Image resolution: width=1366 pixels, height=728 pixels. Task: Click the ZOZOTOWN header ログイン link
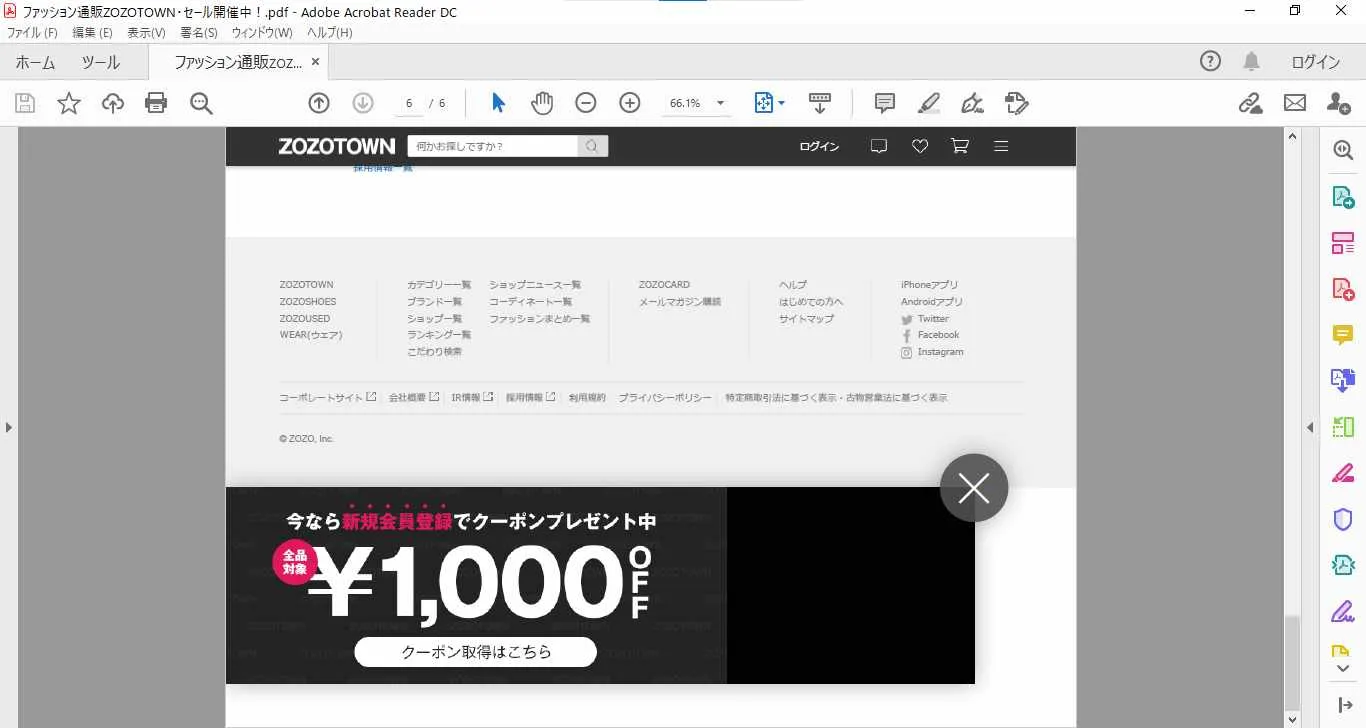tap(819, 146)
